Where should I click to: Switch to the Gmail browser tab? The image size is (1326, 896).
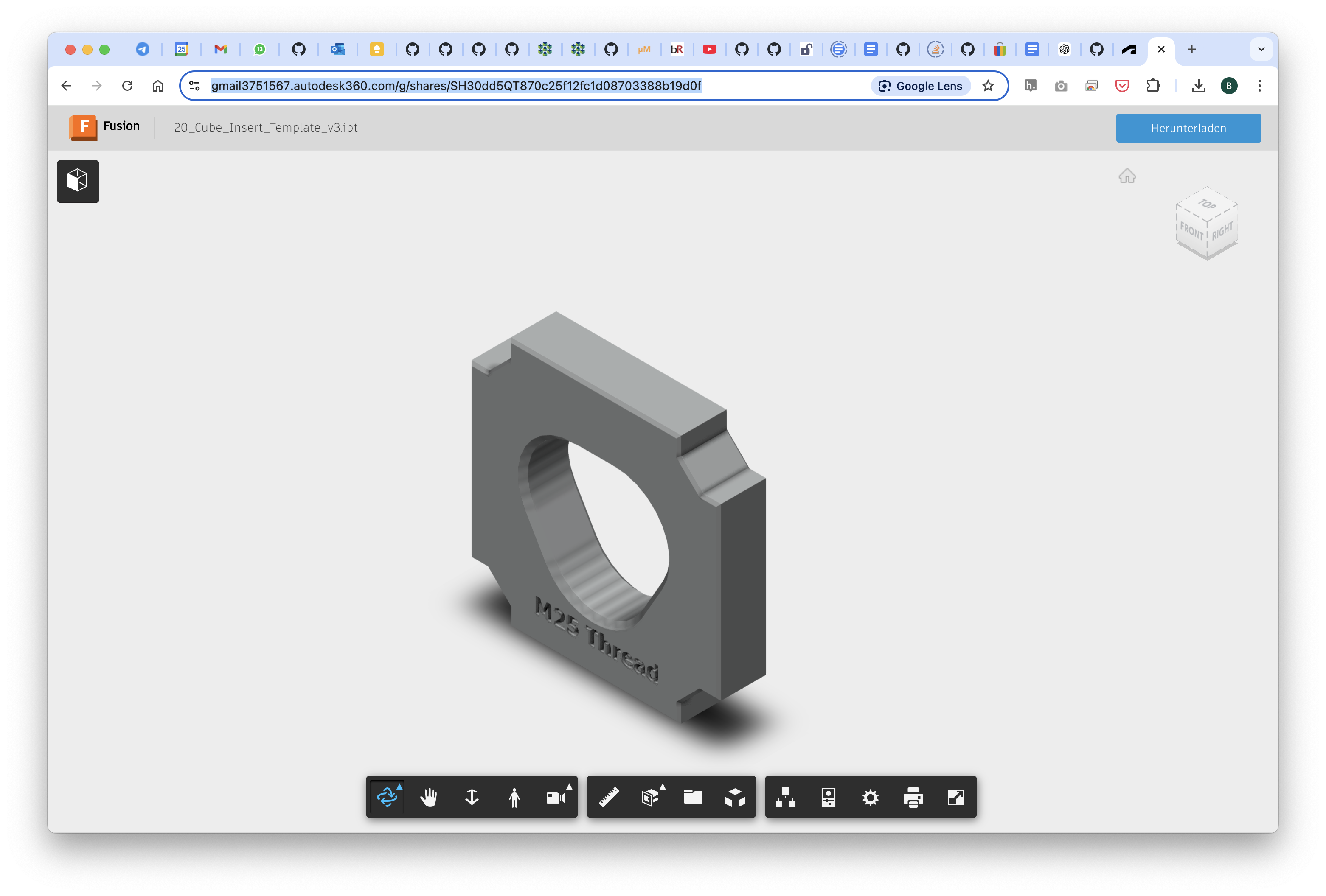[220, 49]
